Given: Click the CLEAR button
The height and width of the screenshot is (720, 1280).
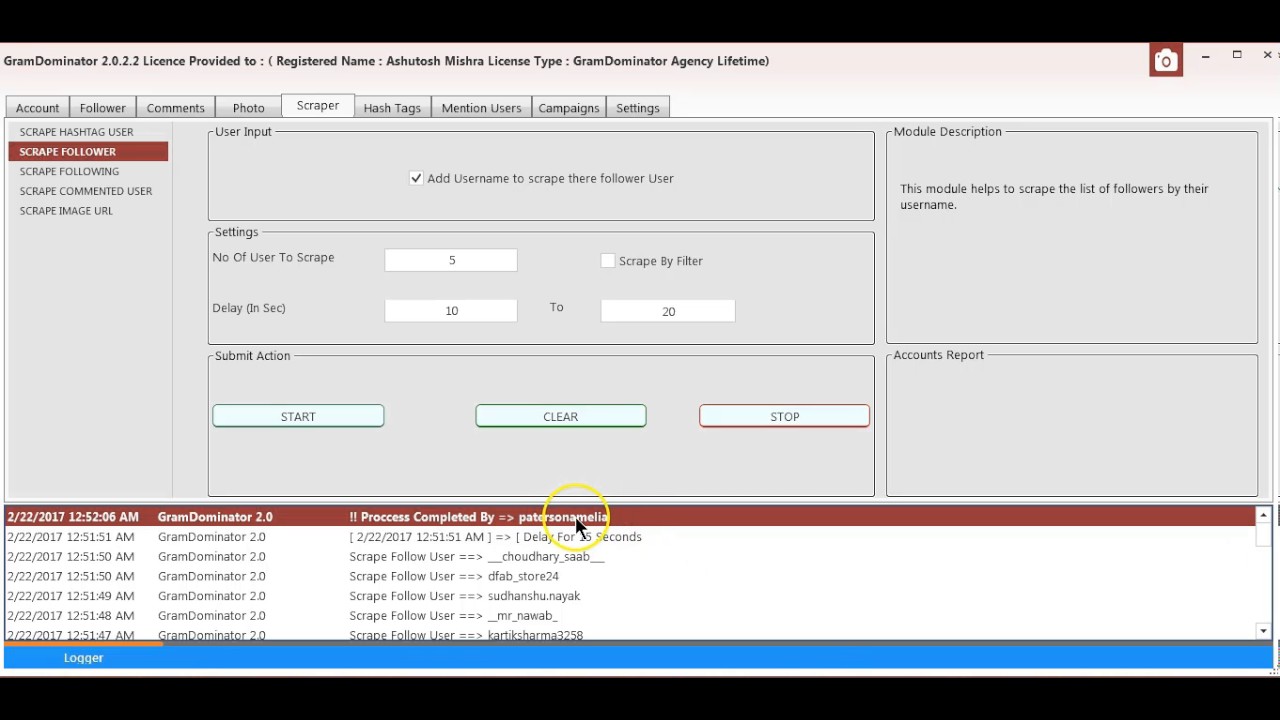Looking at the screenshot, I should coord(561,416).
